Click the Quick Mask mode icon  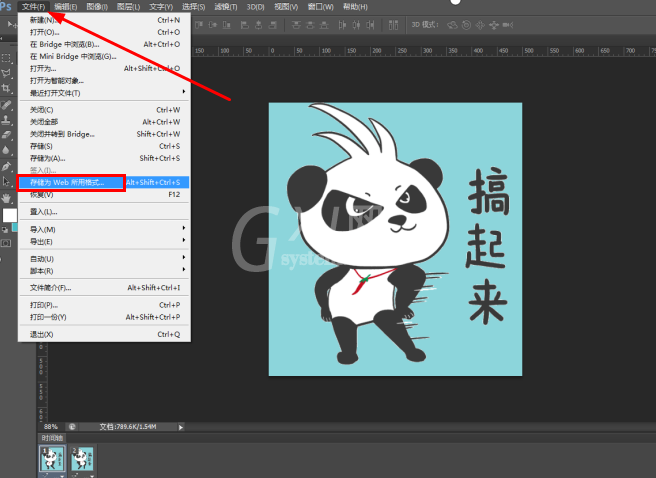[6, 243]
